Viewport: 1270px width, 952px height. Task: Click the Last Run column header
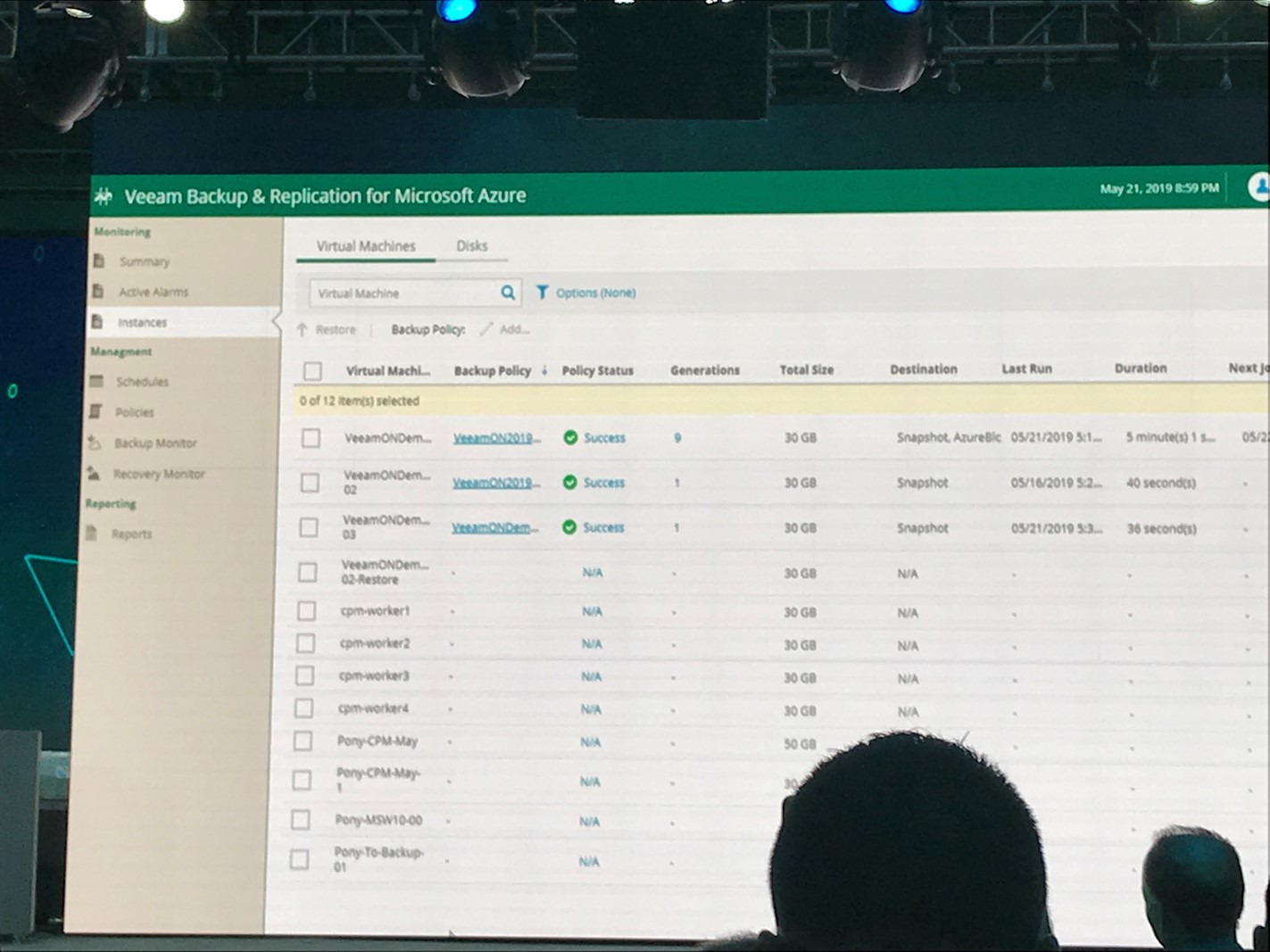click(1027, 368)
